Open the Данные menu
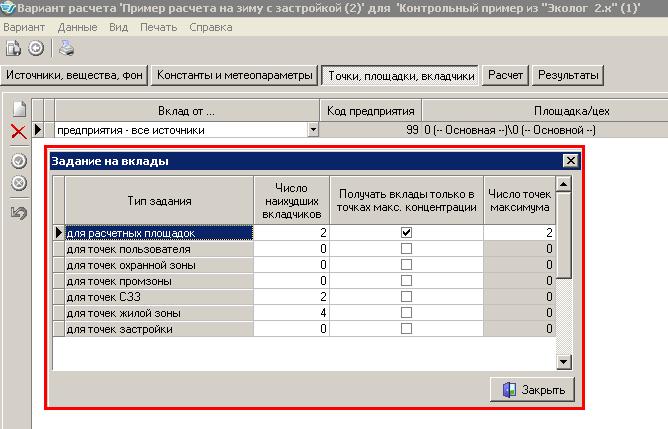The image size is (668, 429). [76, 26]
